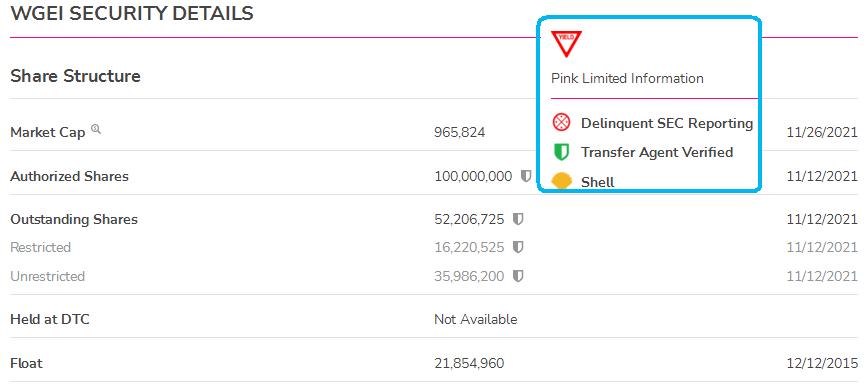Click the shield icon beside 52,206,725

(518, 220)
